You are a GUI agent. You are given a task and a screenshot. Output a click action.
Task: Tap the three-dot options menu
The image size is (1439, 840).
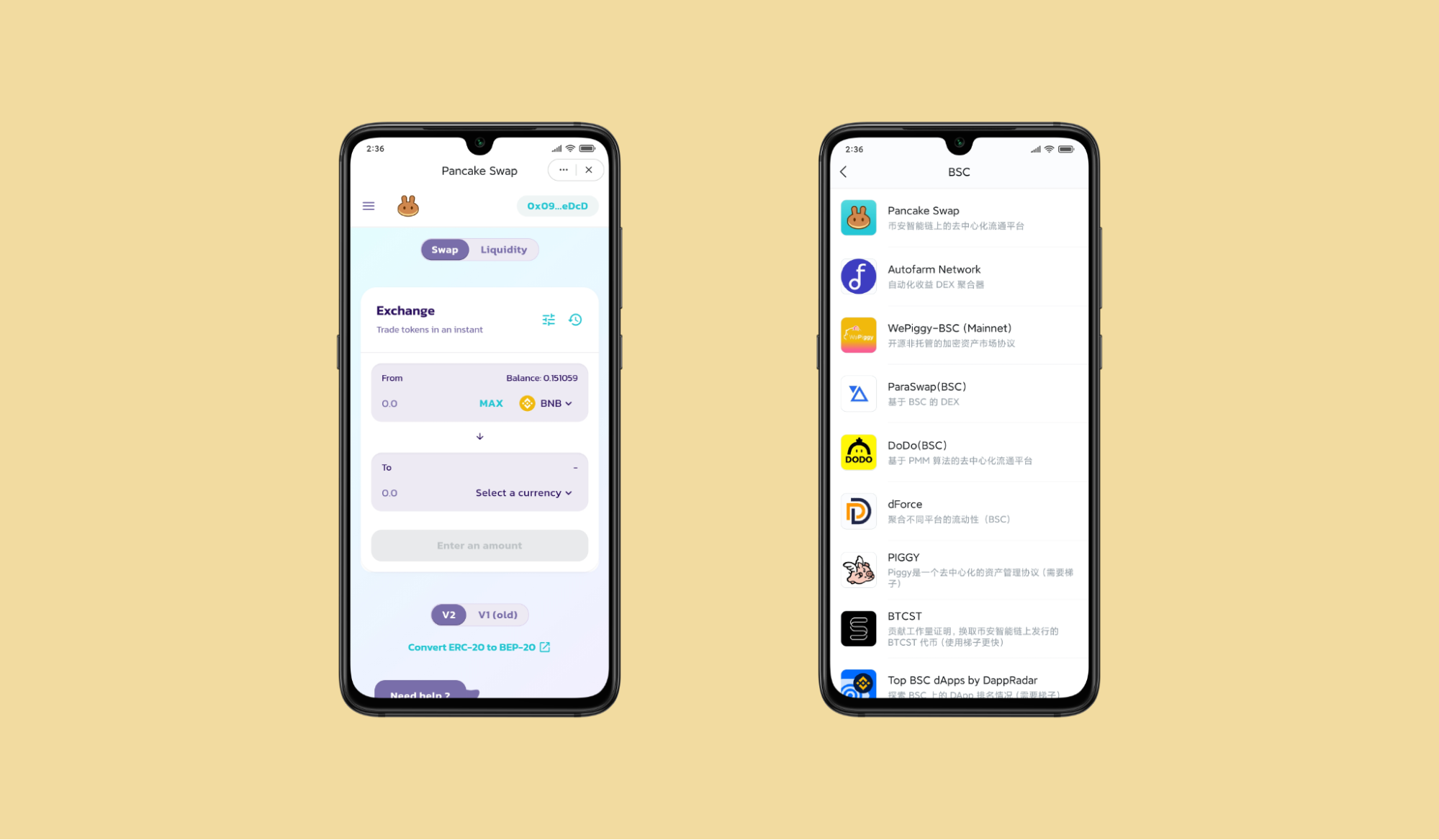[563, 170]
